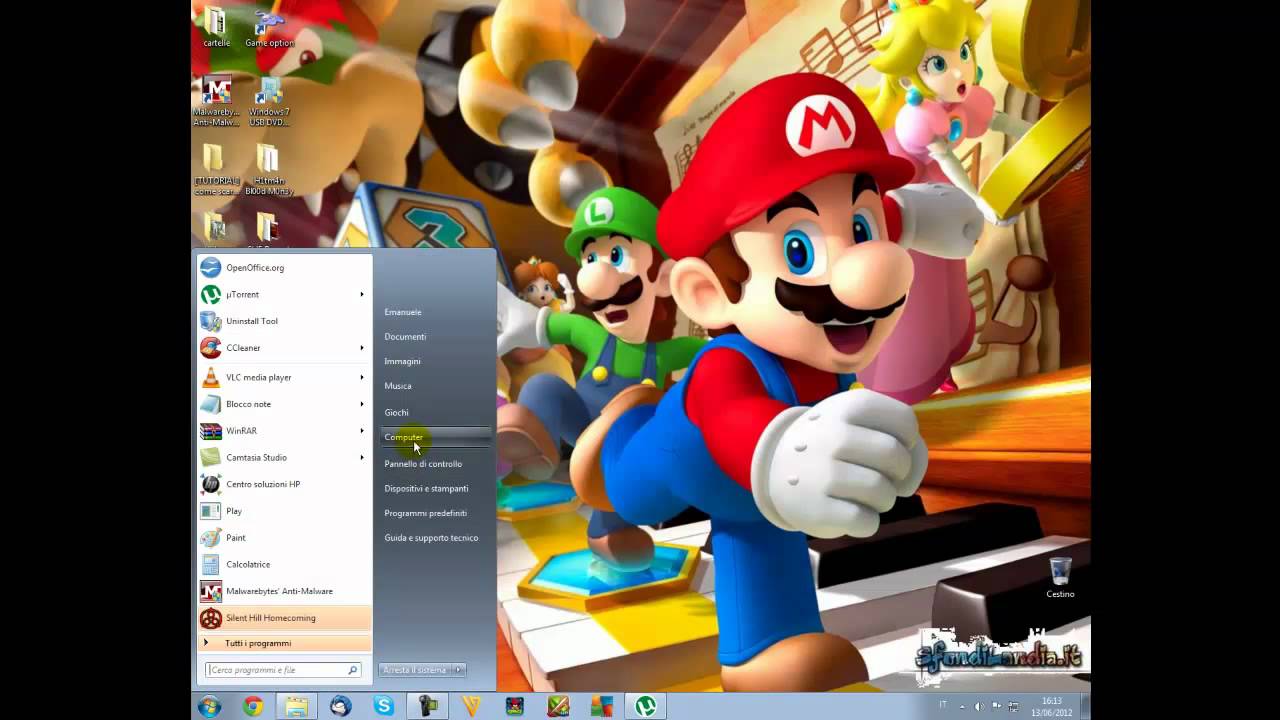Click the Cerca programmi e file box

click(282, 670)
